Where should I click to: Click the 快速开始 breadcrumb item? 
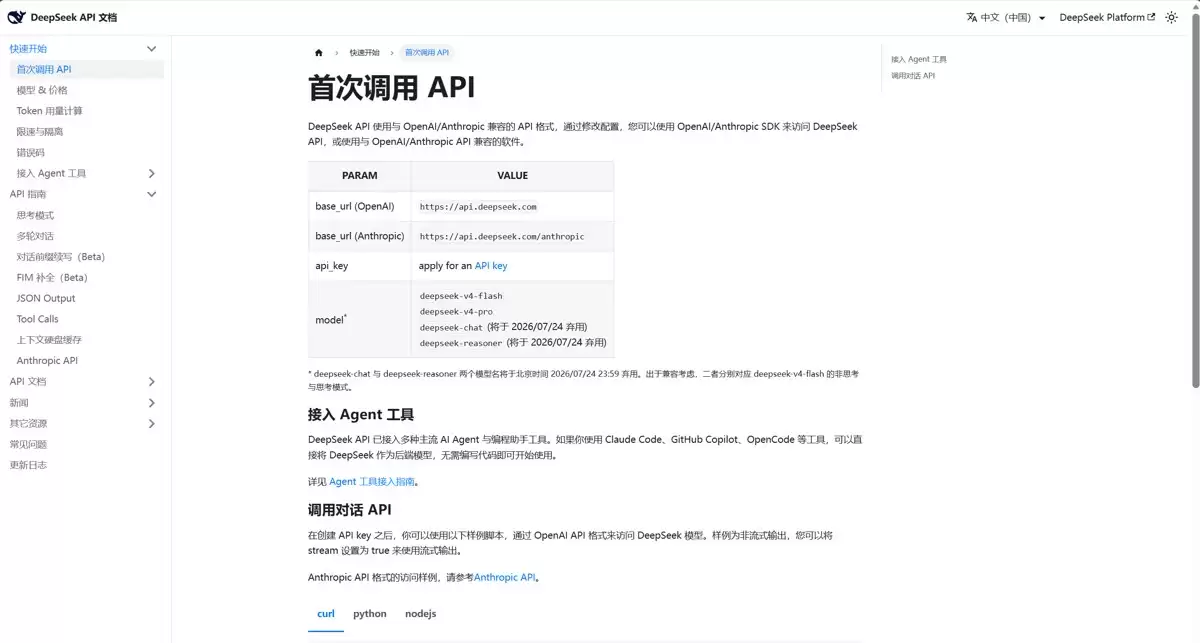[x=364, y=52]
